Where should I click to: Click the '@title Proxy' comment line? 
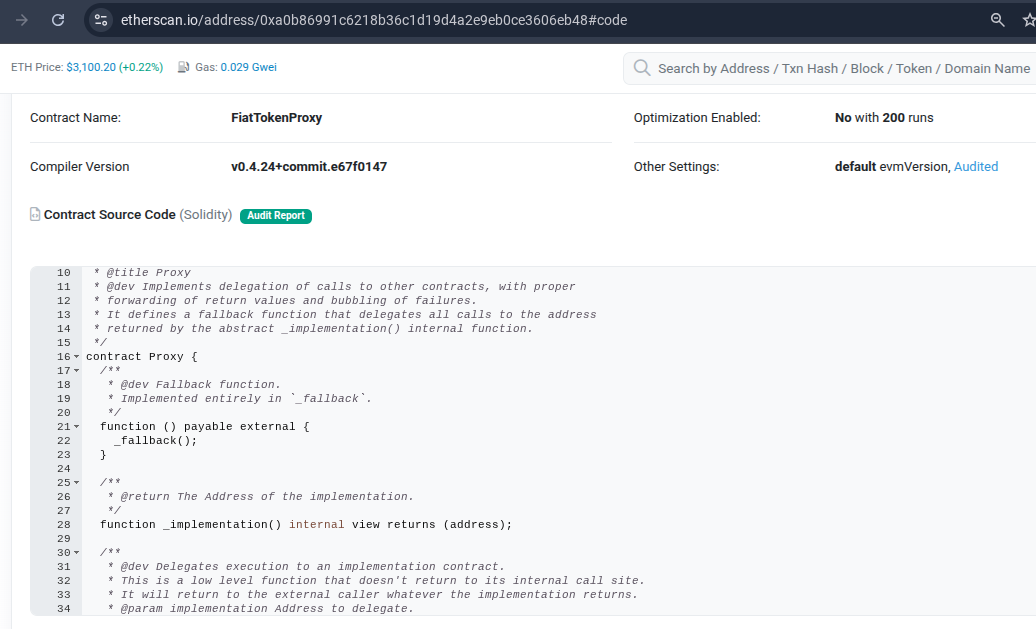(141, 272)
